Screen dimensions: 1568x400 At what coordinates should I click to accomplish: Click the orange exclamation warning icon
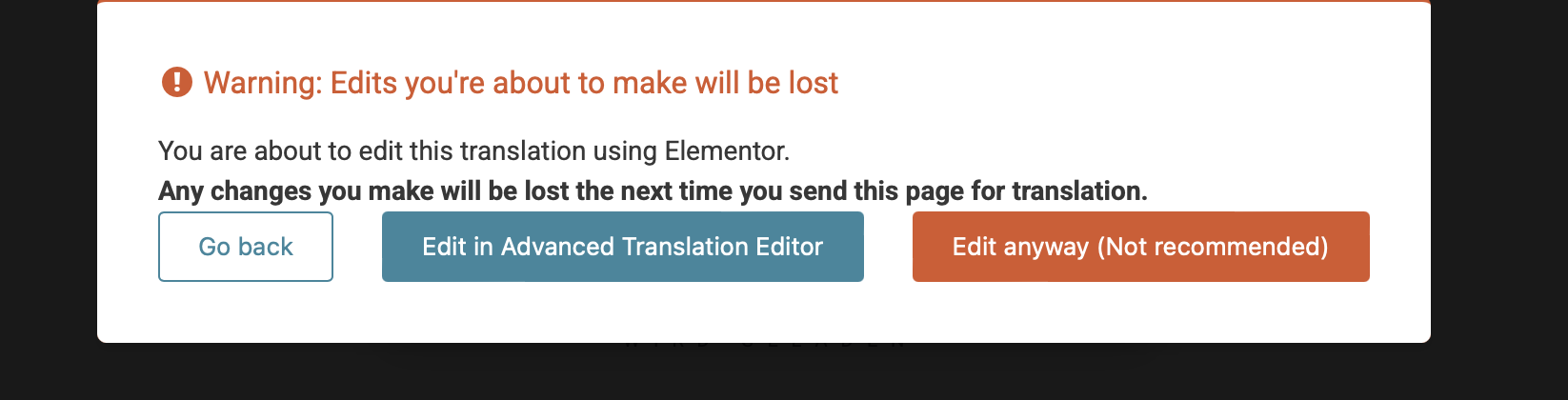(177, 82)
